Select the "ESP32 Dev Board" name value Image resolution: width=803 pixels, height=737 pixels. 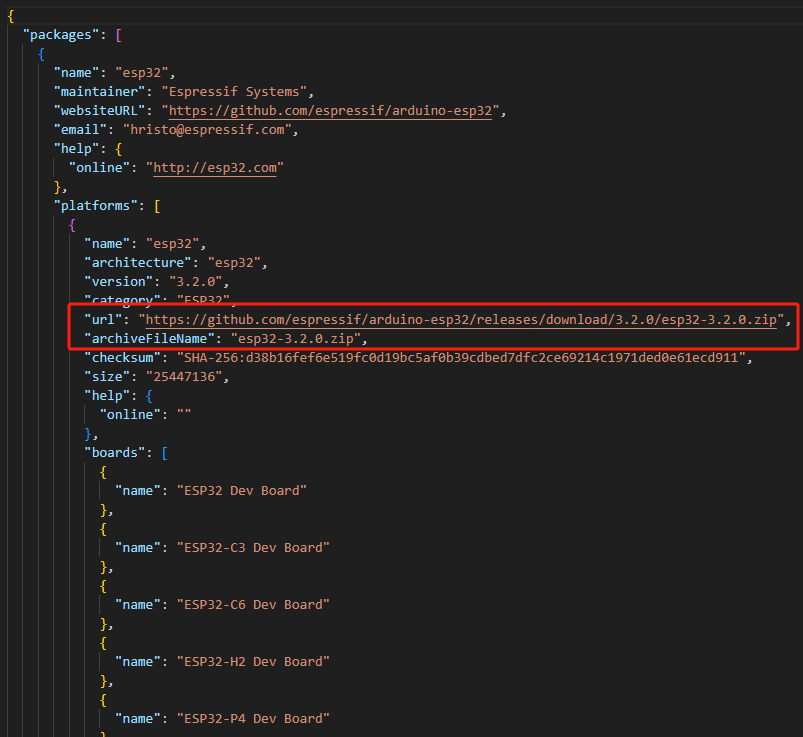[242, 491]
